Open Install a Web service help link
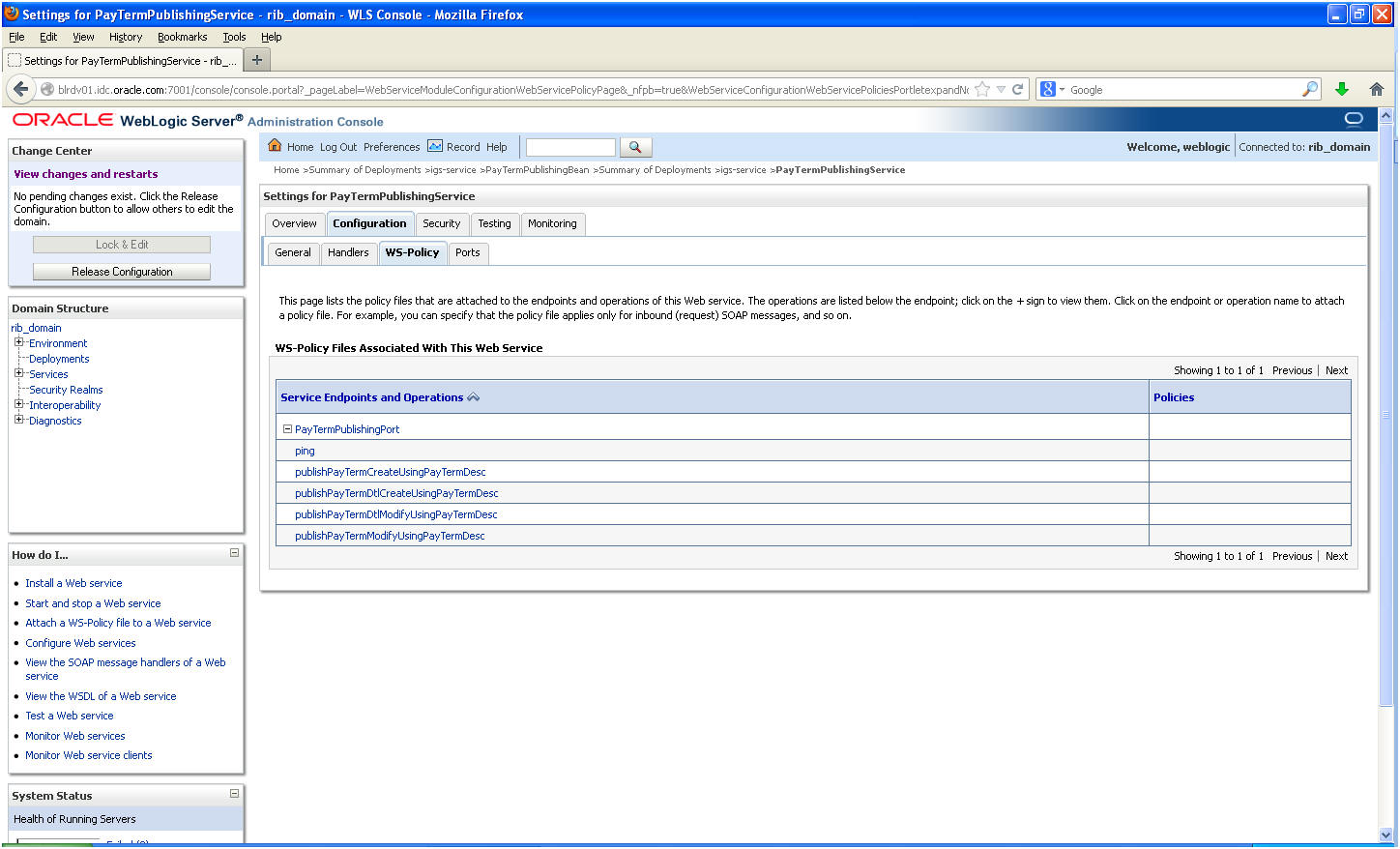 pyautogui.click(x=73, y=583)
